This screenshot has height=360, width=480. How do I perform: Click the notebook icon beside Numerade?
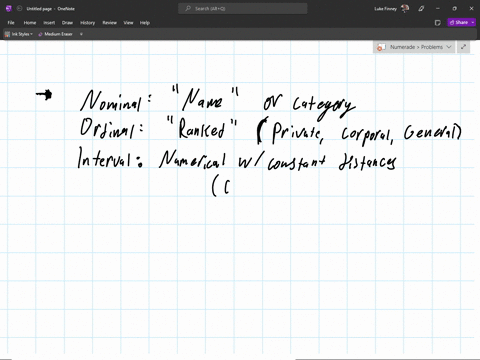click(x=380, y=47)
